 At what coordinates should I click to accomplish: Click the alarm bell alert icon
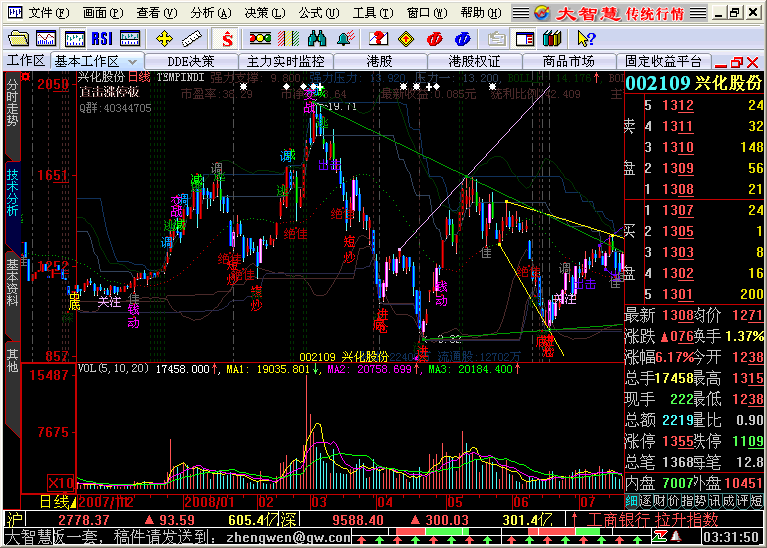click(x=345, y=38)
